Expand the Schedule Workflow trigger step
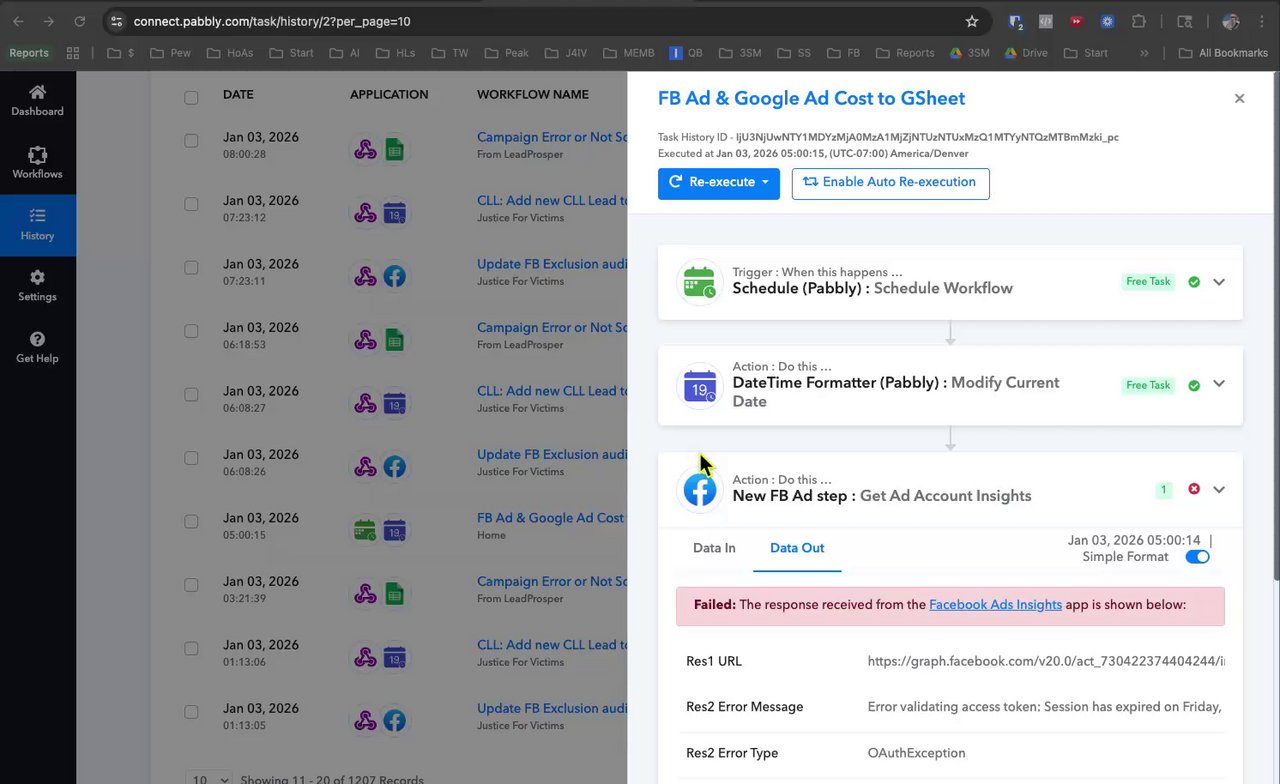The height and width of the screenshot is (784, 1280). (x=1219, y=282)
